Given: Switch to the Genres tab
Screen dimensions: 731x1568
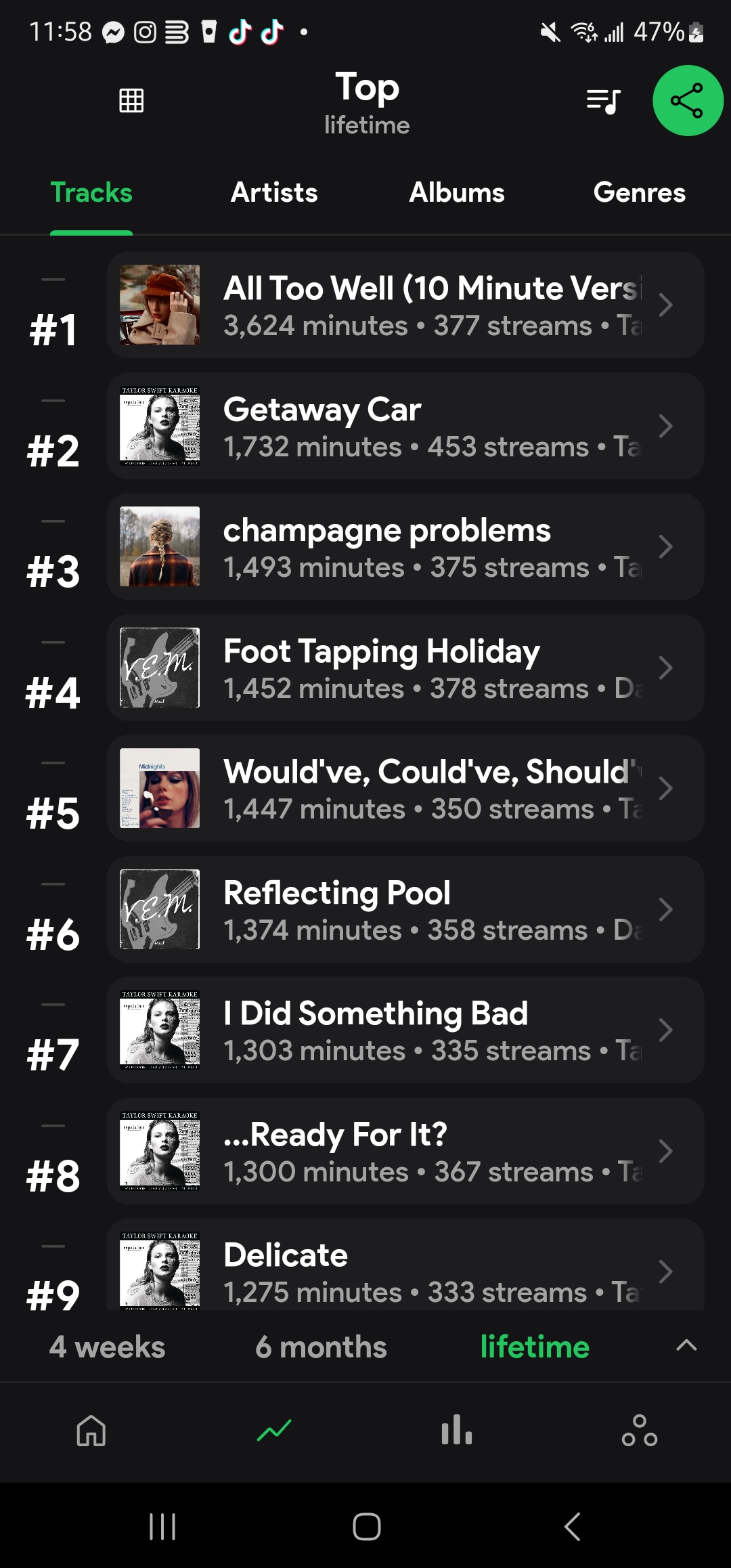Looking at the screenshot, I should [x=639, y=193].
